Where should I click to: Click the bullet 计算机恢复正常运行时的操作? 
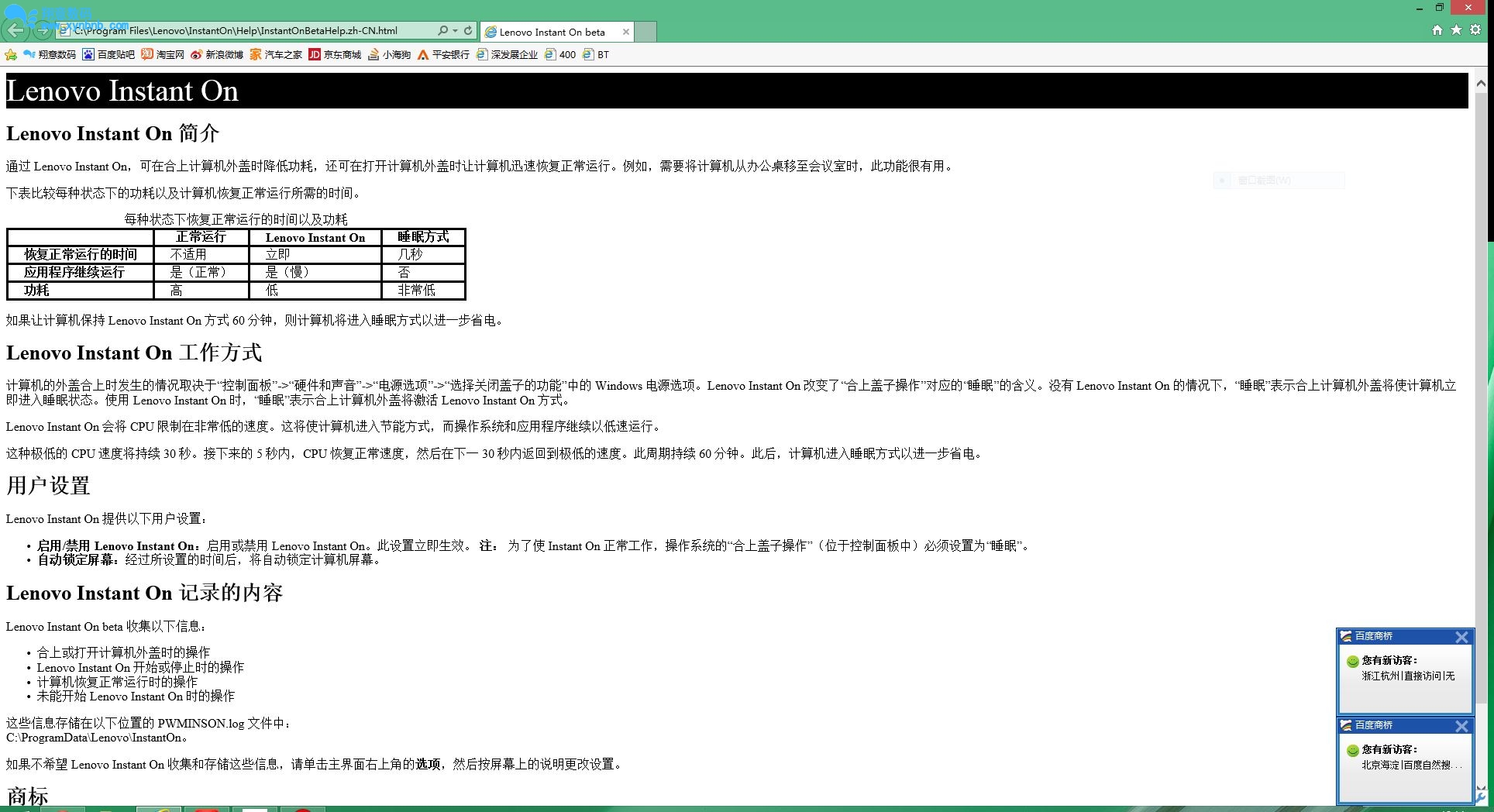(x=117, y=682)
